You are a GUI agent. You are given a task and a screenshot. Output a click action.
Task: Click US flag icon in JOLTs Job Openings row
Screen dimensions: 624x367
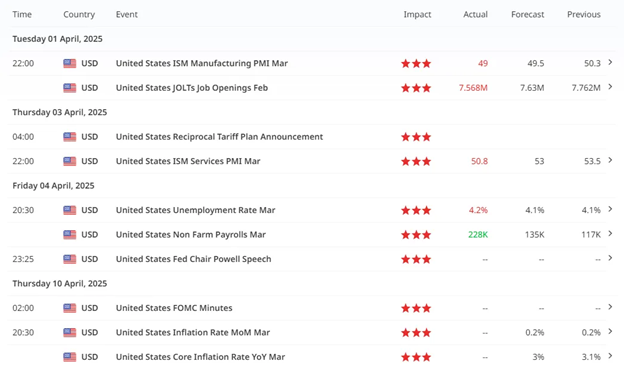point(70,88)
